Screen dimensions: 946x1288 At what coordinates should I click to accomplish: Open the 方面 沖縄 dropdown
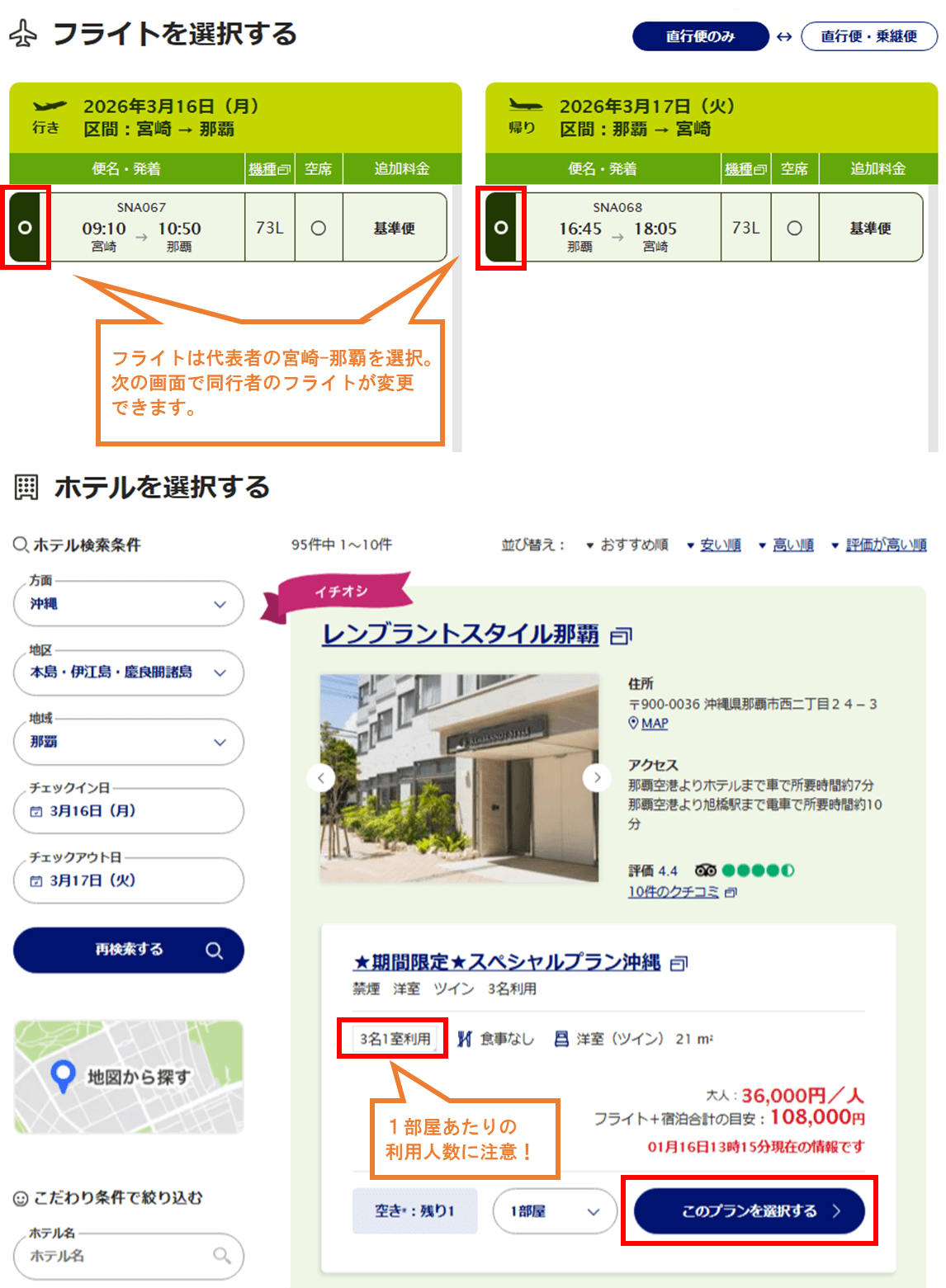click(x=129, y=604)
